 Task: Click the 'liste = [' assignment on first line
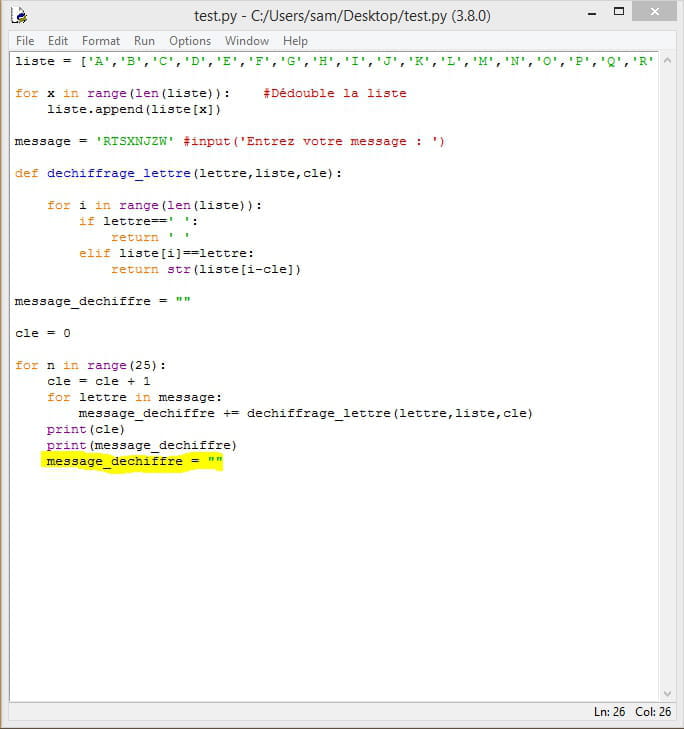[x=334, y=61]
